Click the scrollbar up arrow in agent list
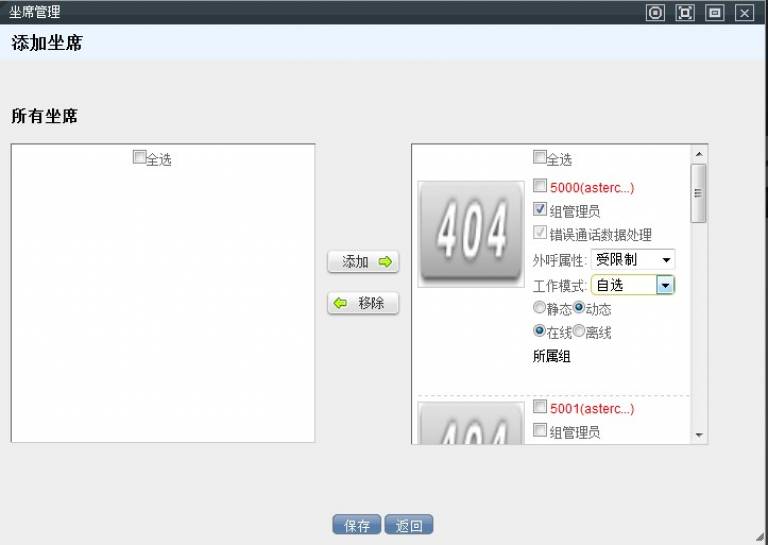This screenshot has width=768, height=545. (x=699, y=154)
